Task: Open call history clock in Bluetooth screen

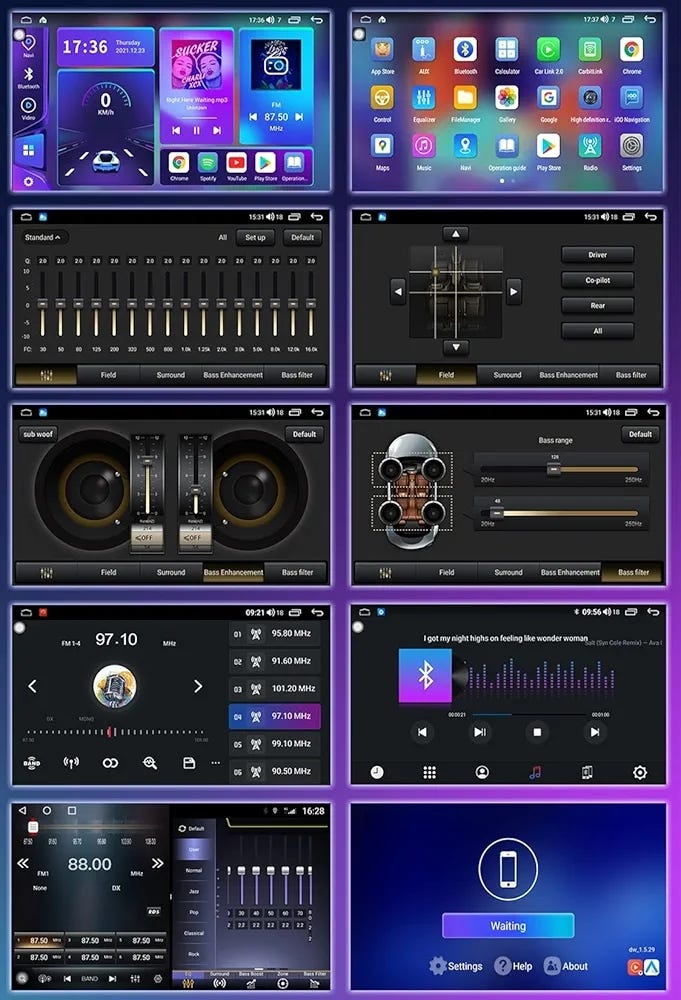Action: click(377, 772)
